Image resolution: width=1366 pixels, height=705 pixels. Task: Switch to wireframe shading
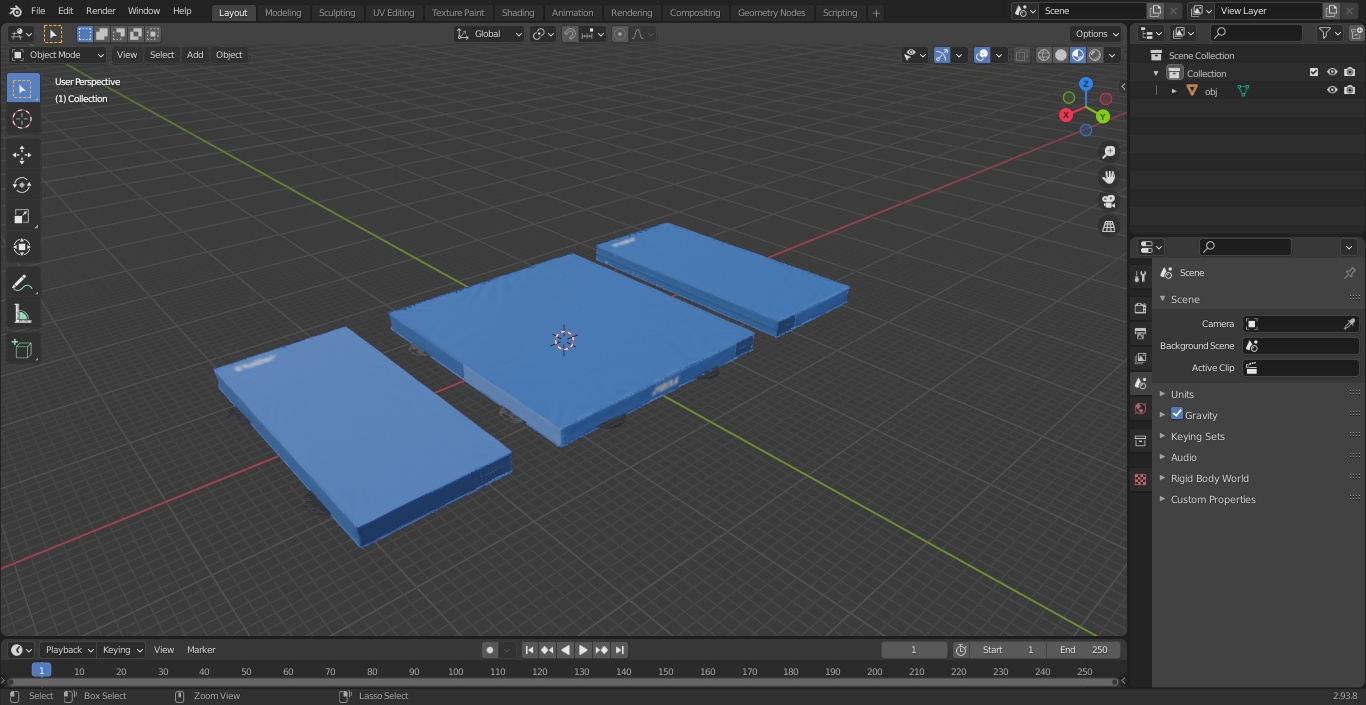pyautogui.click(x=1044, y=55)
